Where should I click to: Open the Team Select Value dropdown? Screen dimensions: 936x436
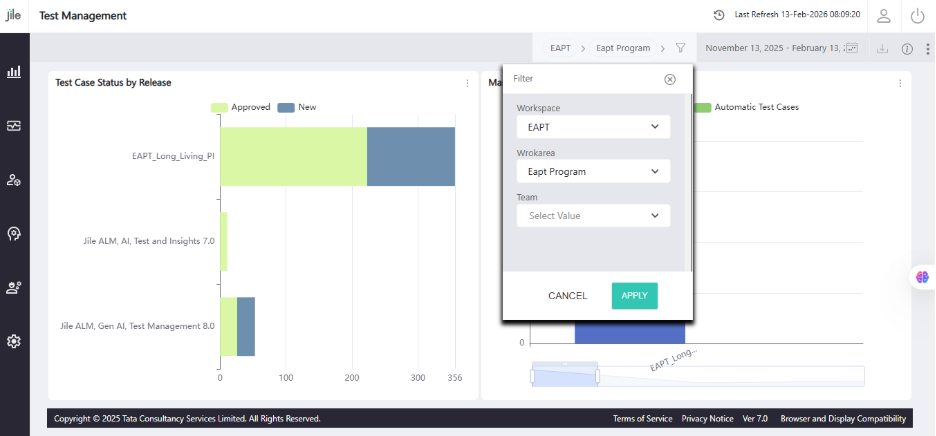[x=593, y=216]
